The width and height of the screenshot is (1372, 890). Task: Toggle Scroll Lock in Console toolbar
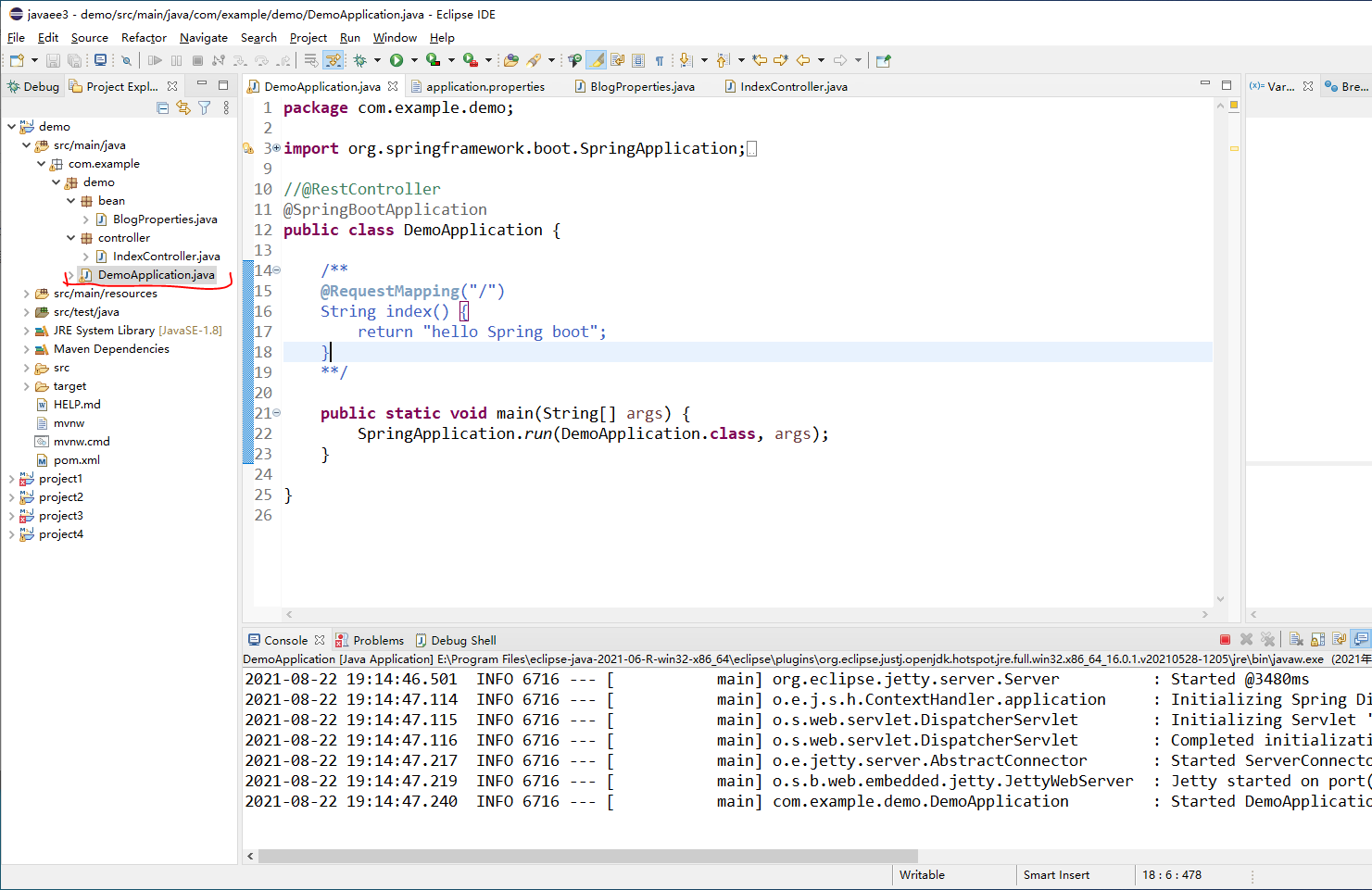(x=1317, y=639)
